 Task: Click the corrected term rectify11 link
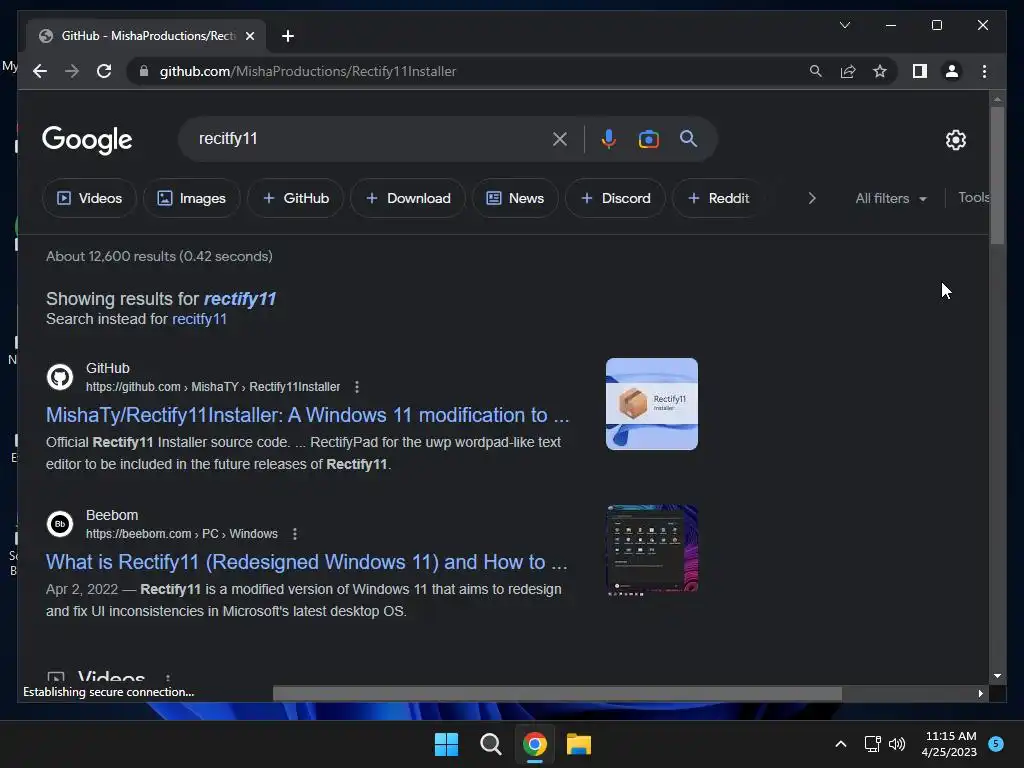click(240, 298)
